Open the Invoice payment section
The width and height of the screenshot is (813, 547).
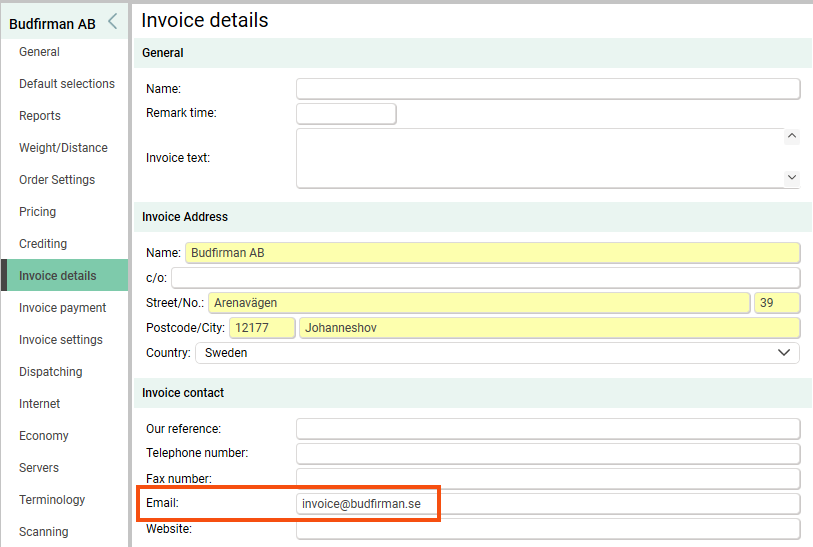click(62, 308)
